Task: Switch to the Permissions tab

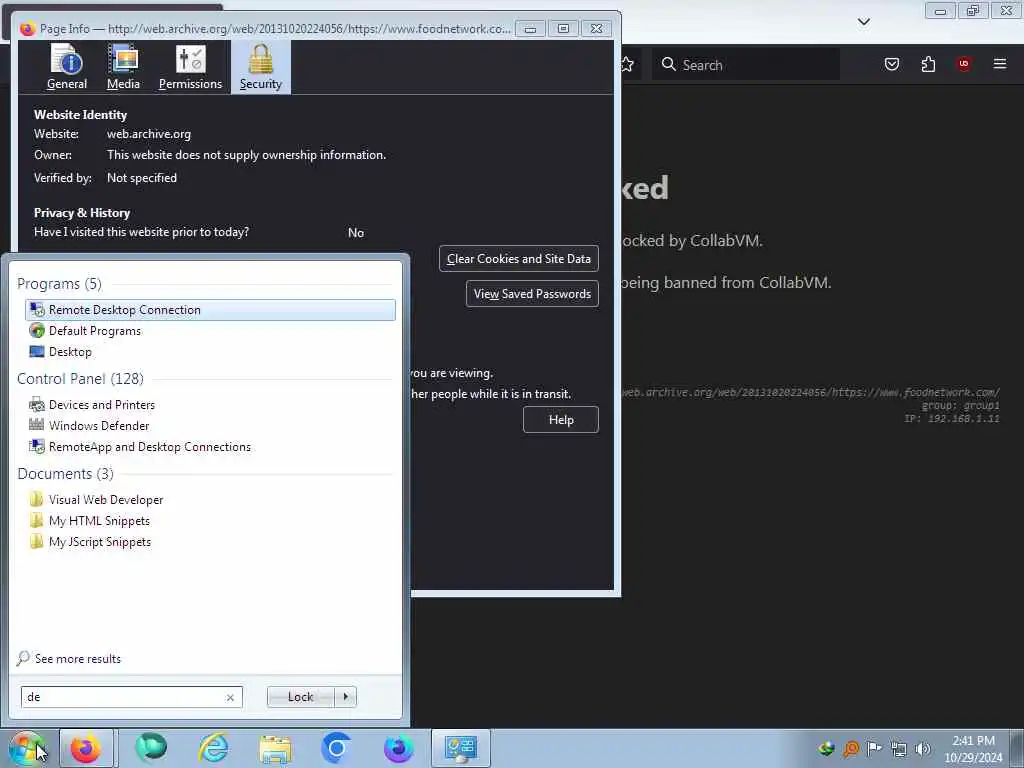Action: [x=190, y=67]
